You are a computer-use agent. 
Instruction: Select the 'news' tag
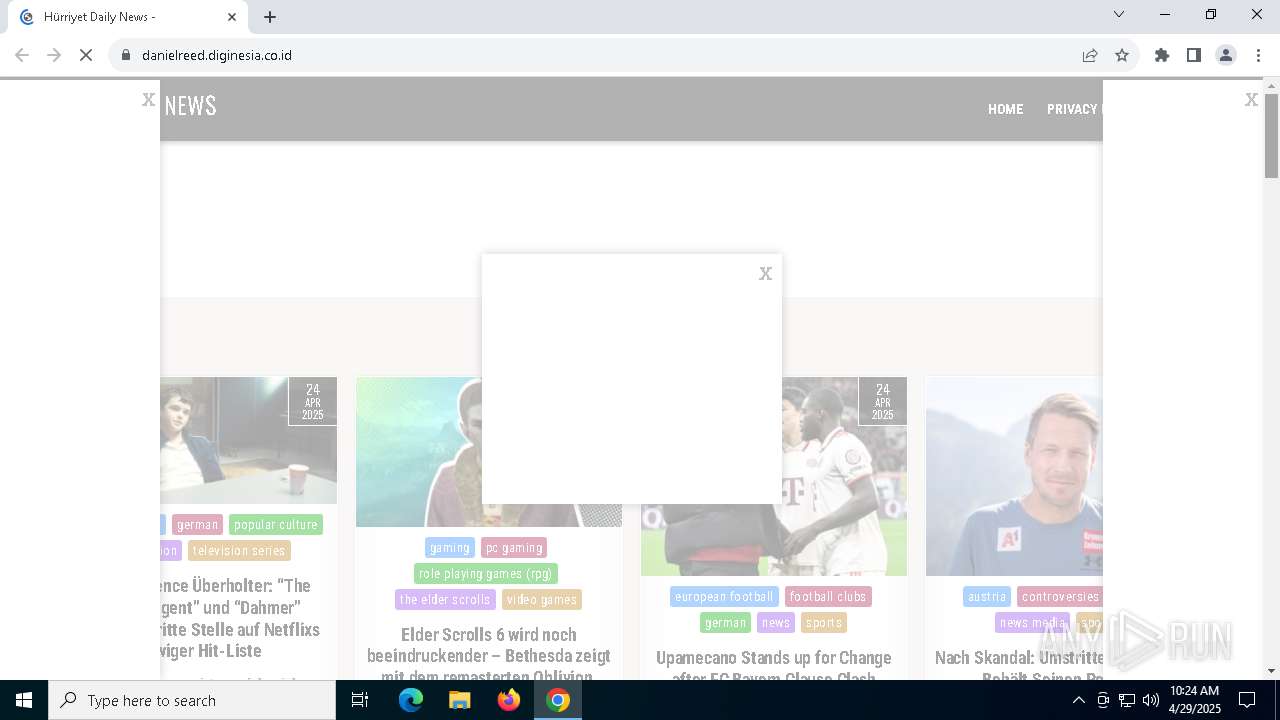(776, 623)
